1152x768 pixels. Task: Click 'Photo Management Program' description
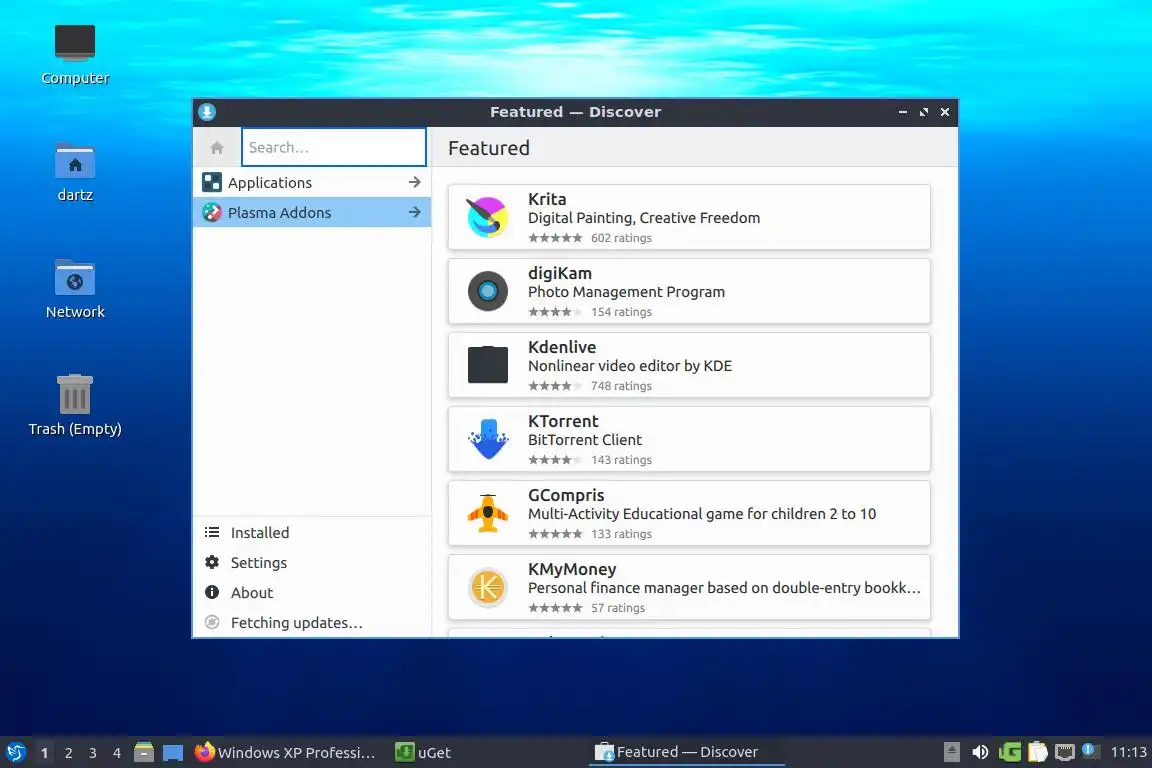[627, 292]
